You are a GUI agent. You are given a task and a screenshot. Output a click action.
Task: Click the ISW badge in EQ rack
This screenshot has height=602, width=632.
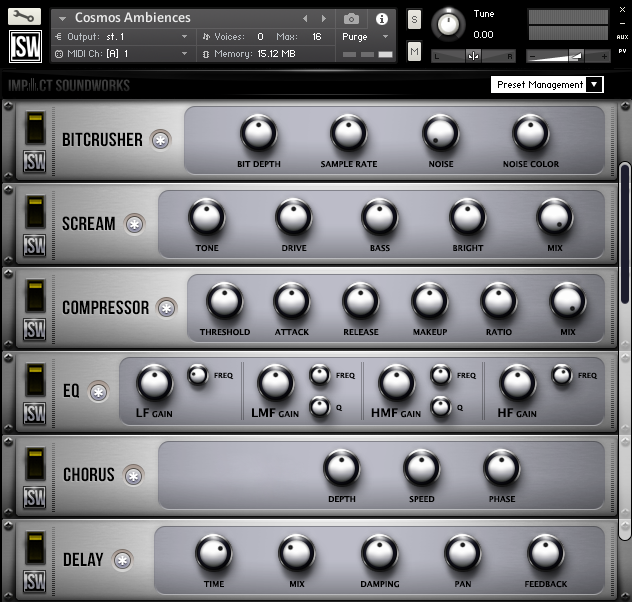click(x=34, y=414)
